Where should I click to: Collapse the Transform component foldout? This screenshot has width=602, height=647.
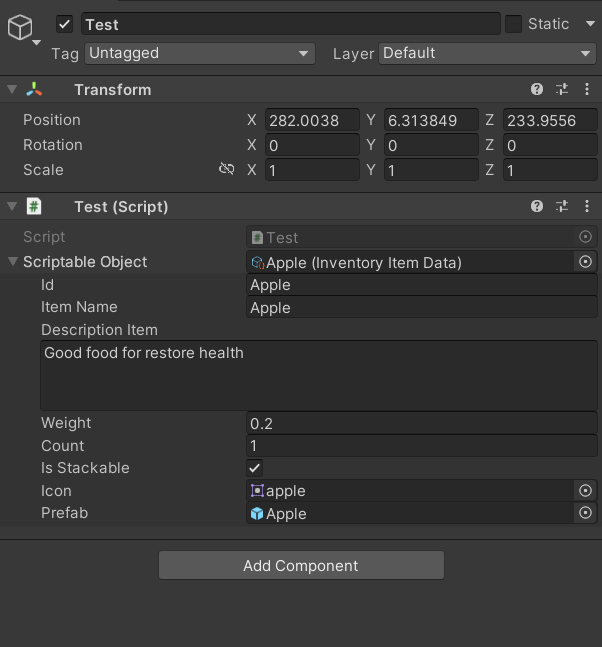click(12, 89)
